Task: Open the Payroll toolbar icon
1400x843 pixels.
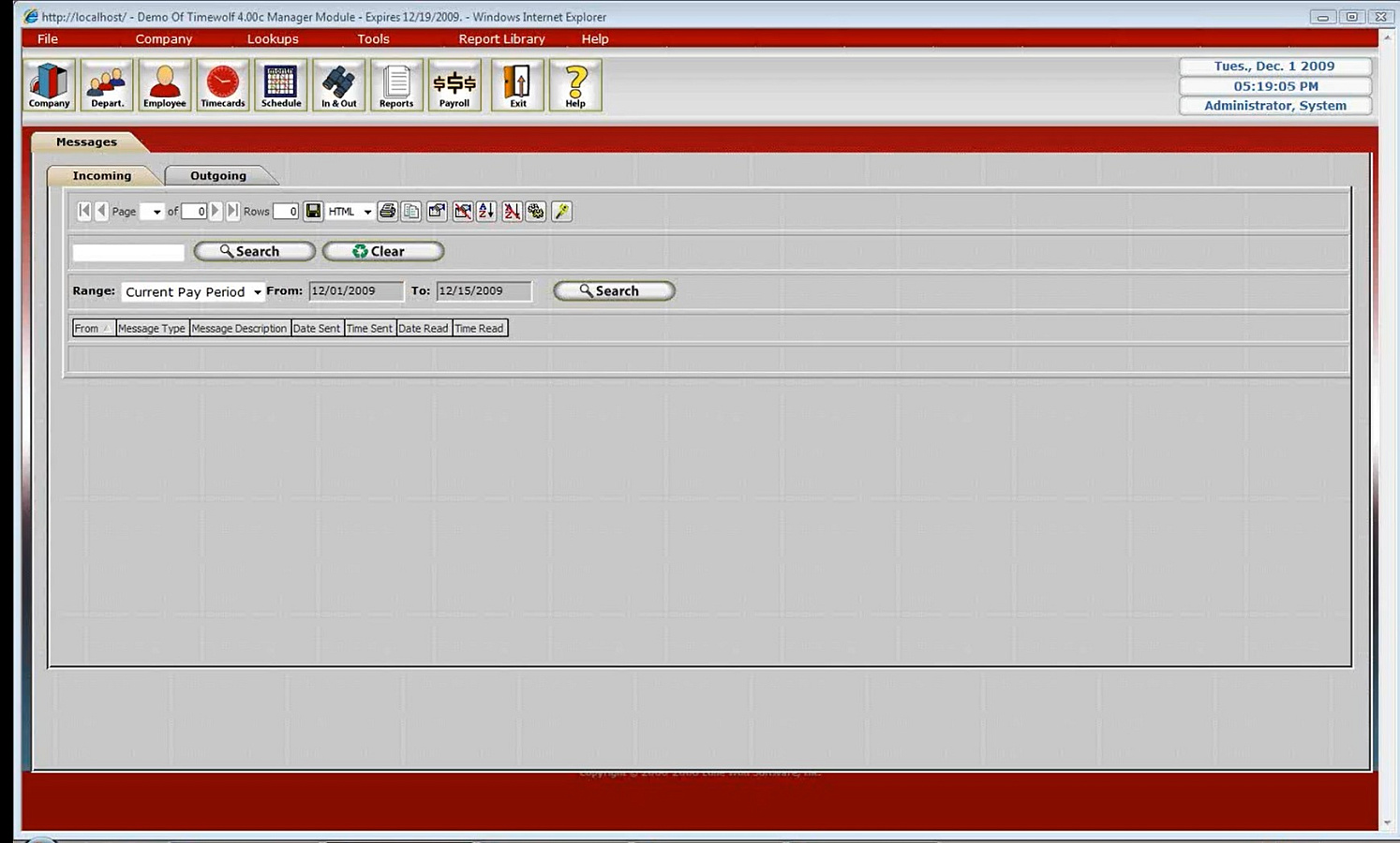Action: (454, 85)
